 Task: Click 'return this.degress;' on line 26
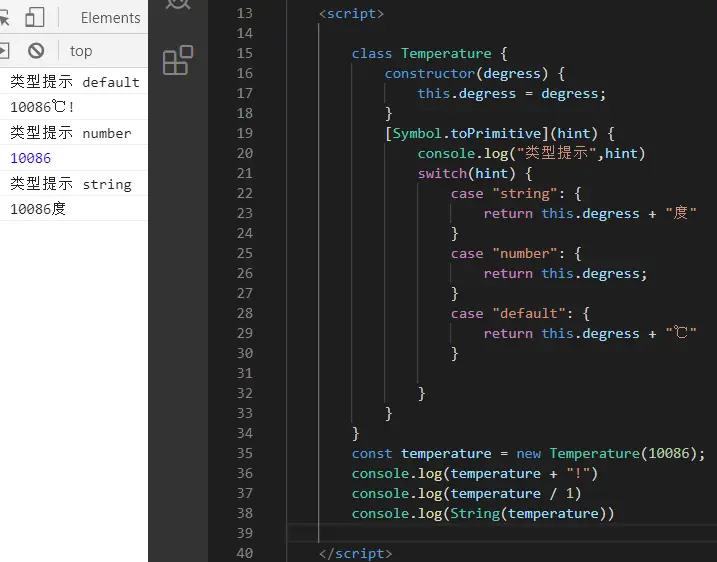point(565,274)
